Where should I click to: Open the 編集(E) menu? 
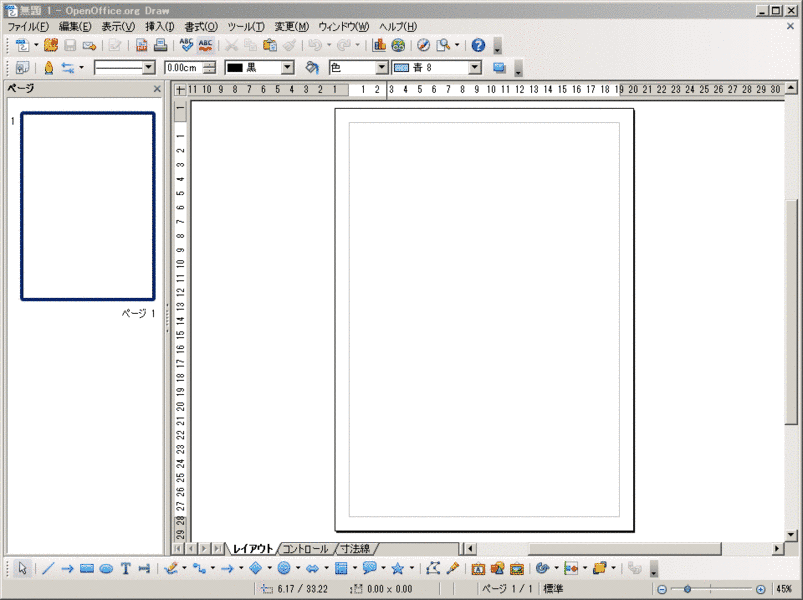coord(75,27)
